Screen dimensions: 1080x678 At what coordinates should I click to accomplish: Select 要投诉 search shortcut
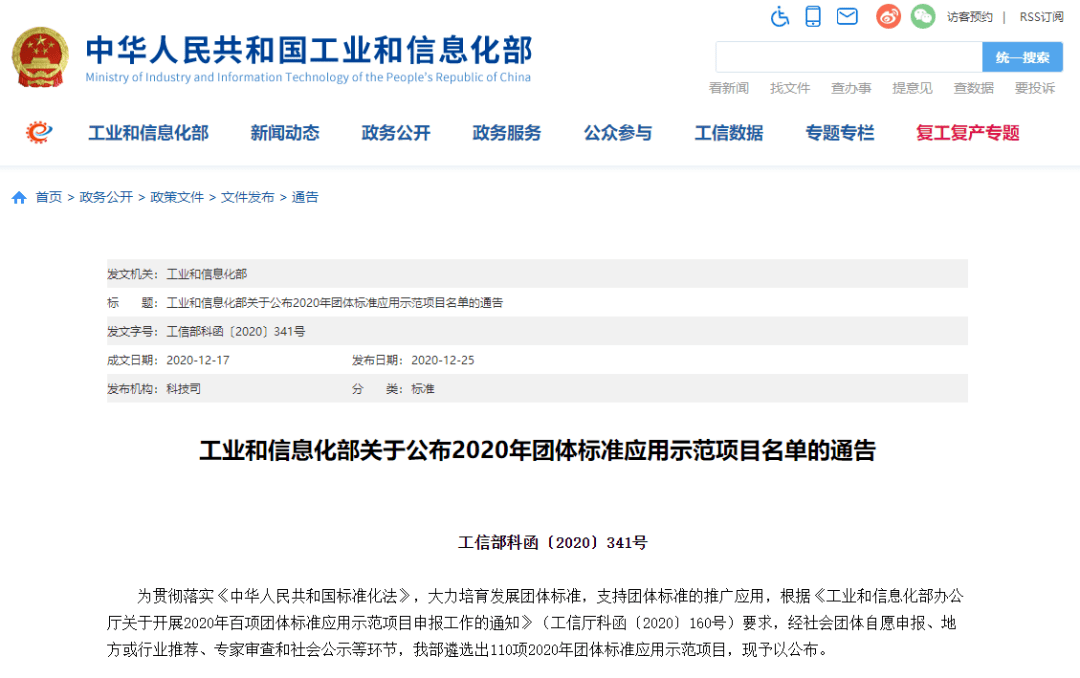[1035, 88]
